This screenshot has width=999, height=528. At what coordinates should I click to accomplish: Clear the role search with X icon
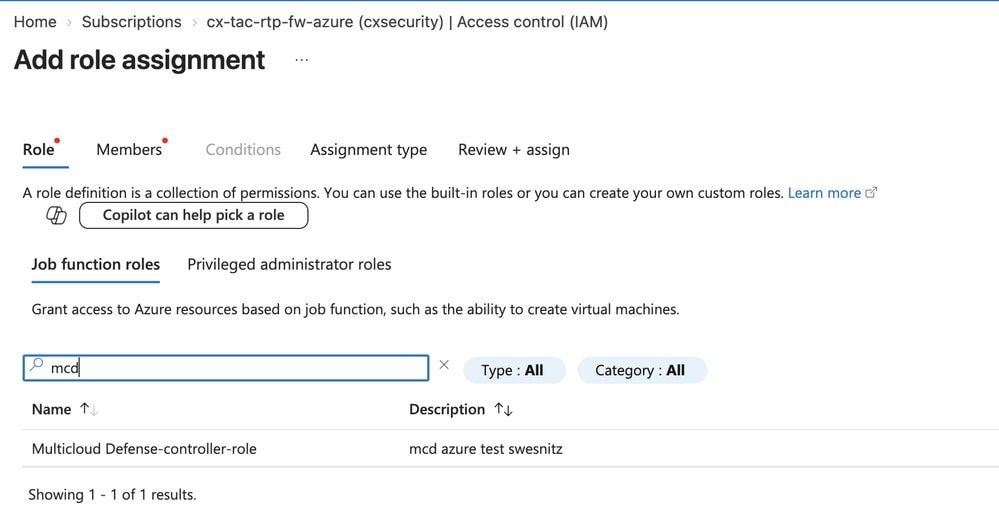coord(444,365)
